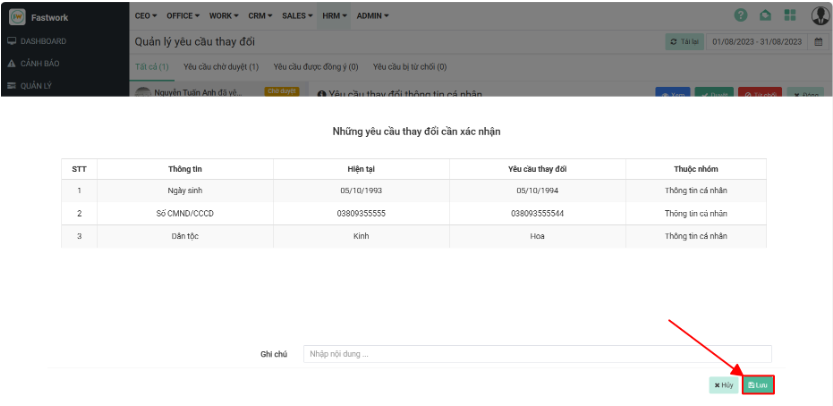
Task: Click the Hủy cancel button
Action: tap(723, 385)
